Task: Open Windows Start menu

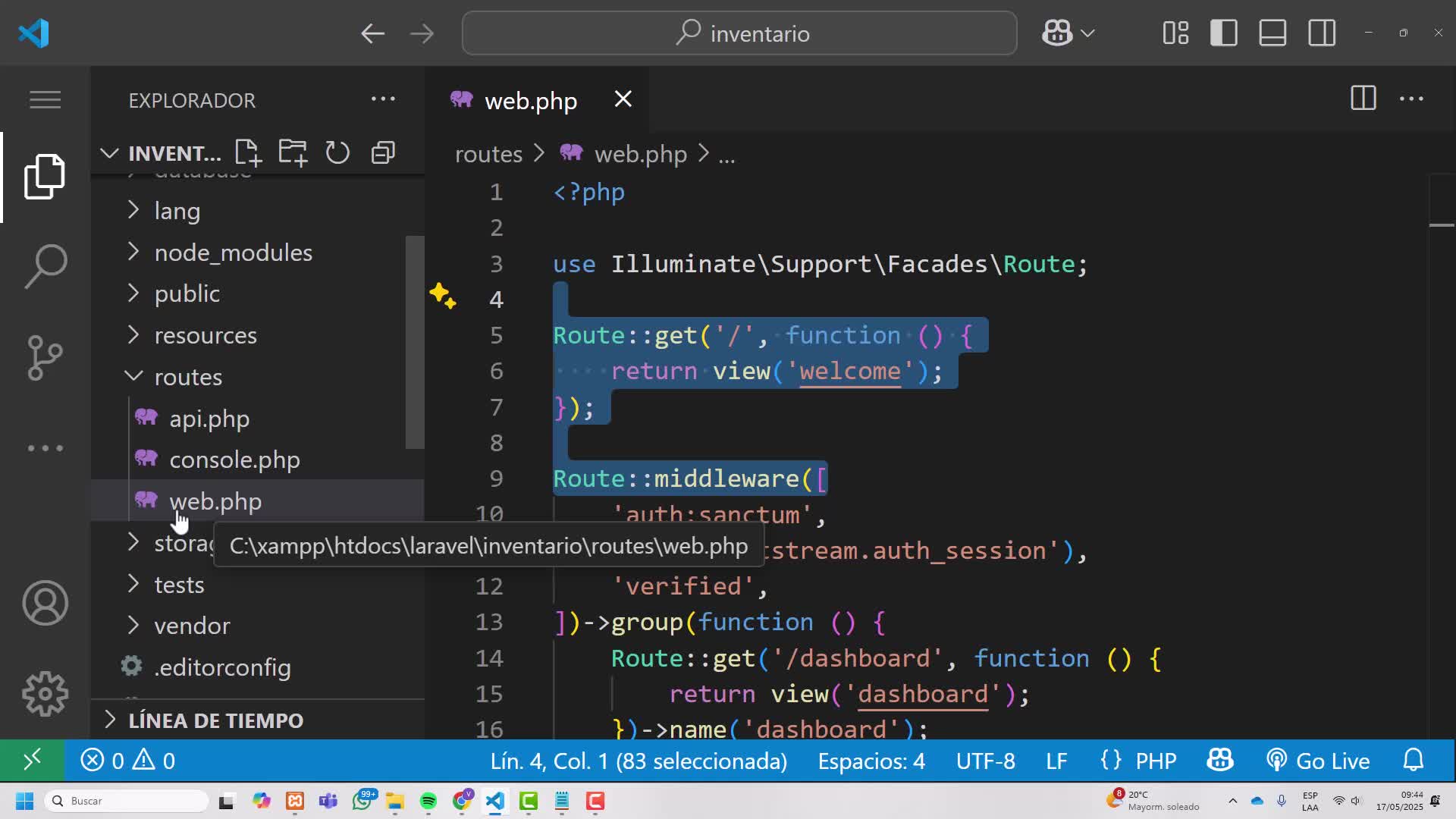Action: pos(24,801)
